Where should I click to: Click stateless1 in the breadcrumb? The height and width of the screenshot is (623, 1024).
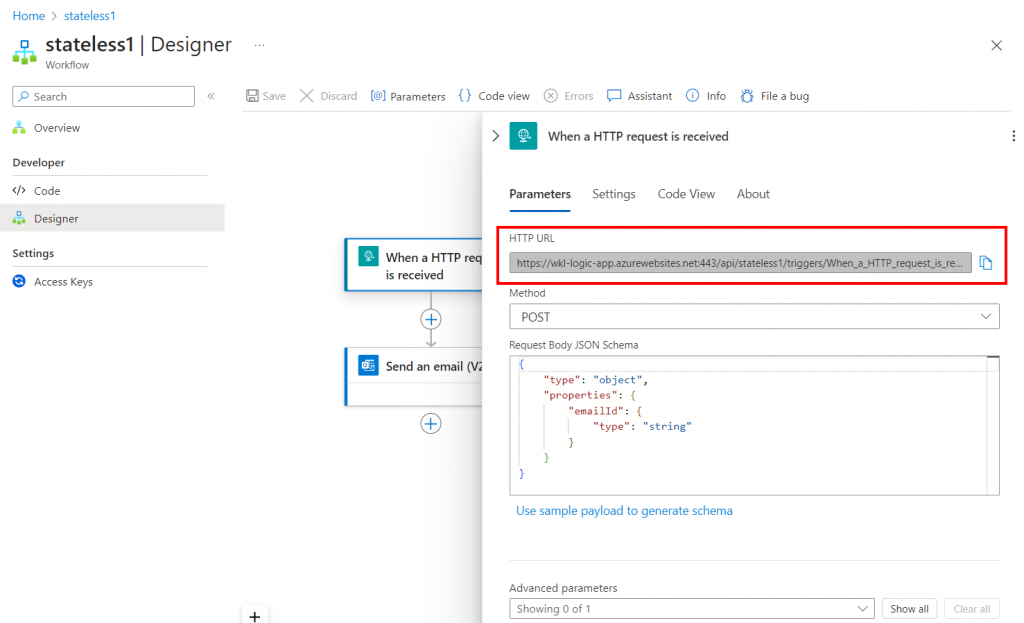coord(89,16)
